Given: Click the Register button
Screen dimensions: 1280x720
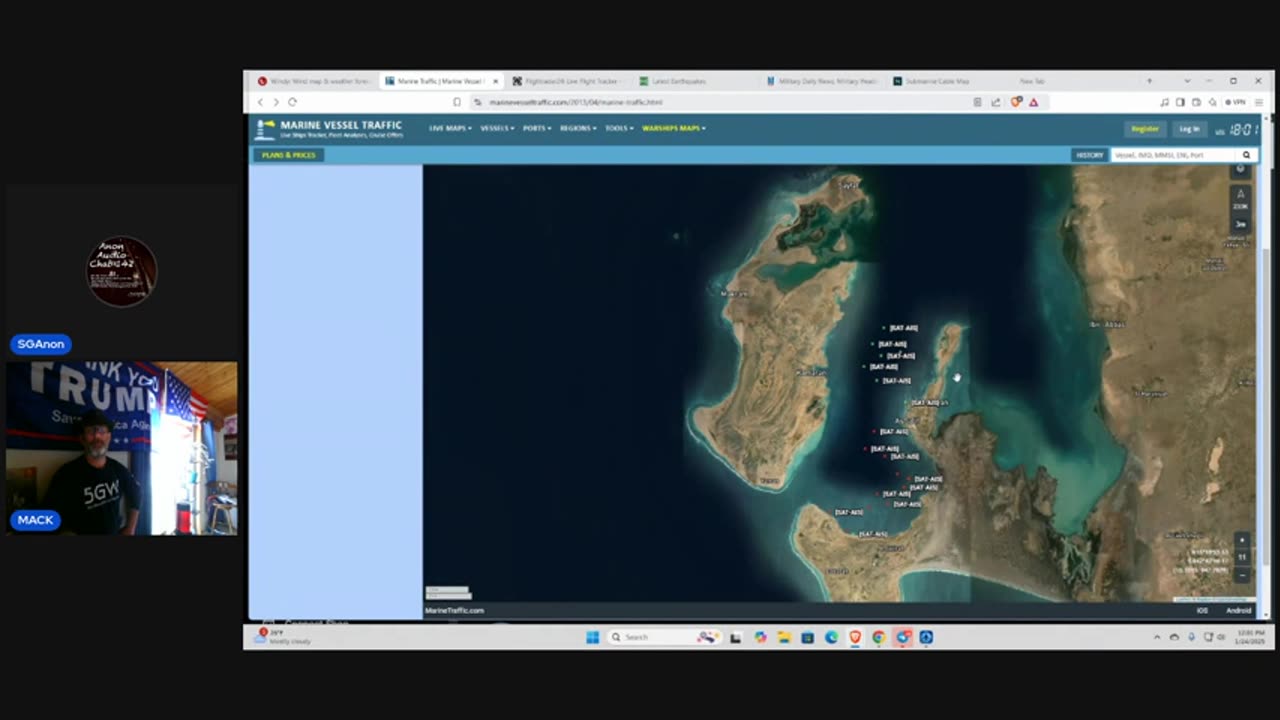Looking at the screenshot, I should pyautogui.click(x=1145, y=129).
